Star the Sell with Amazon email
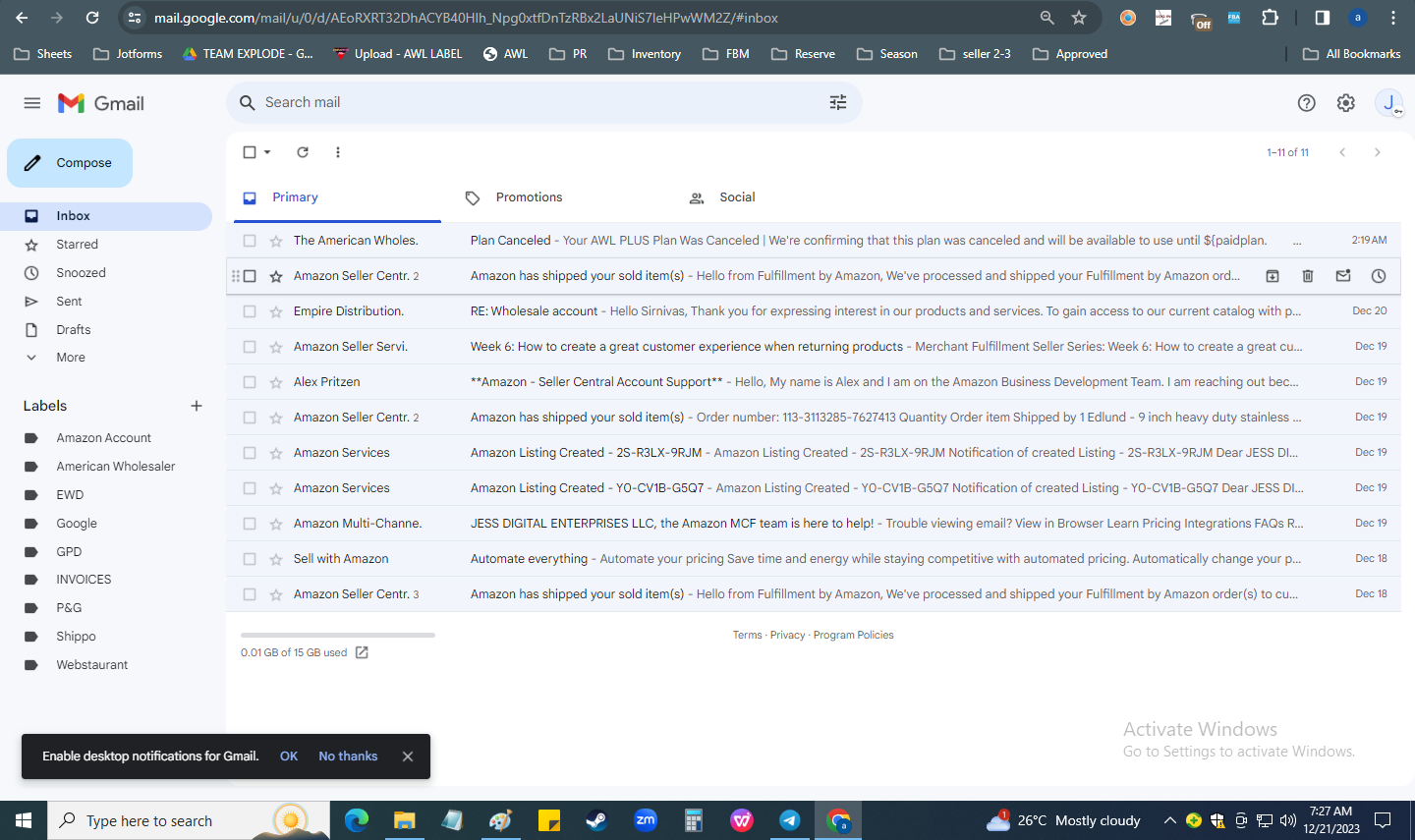 click(x=276, y=559)
